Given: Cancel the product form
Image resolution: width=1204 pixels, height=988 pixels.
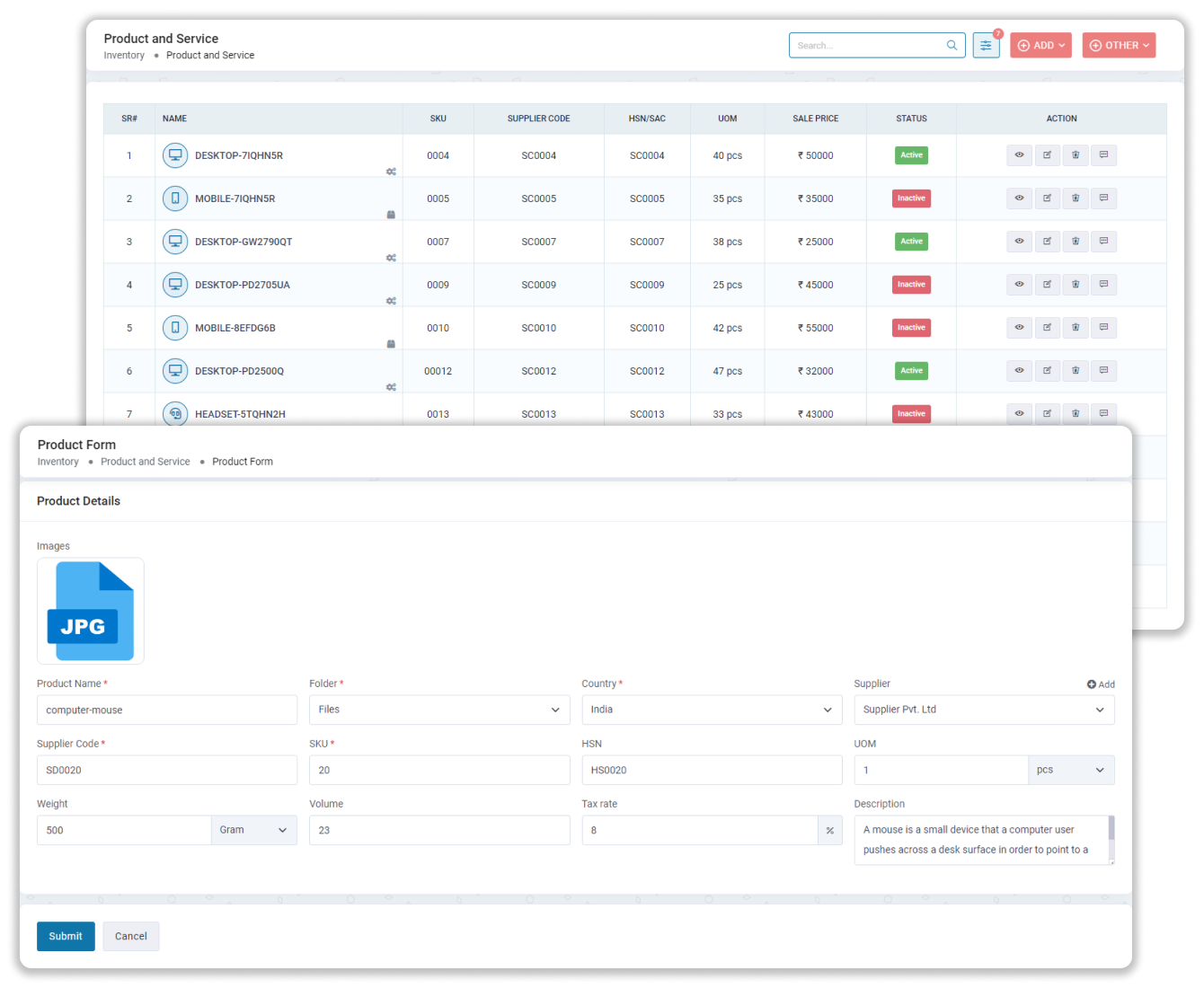Looking at the screenshot, I should click(130, 936).
